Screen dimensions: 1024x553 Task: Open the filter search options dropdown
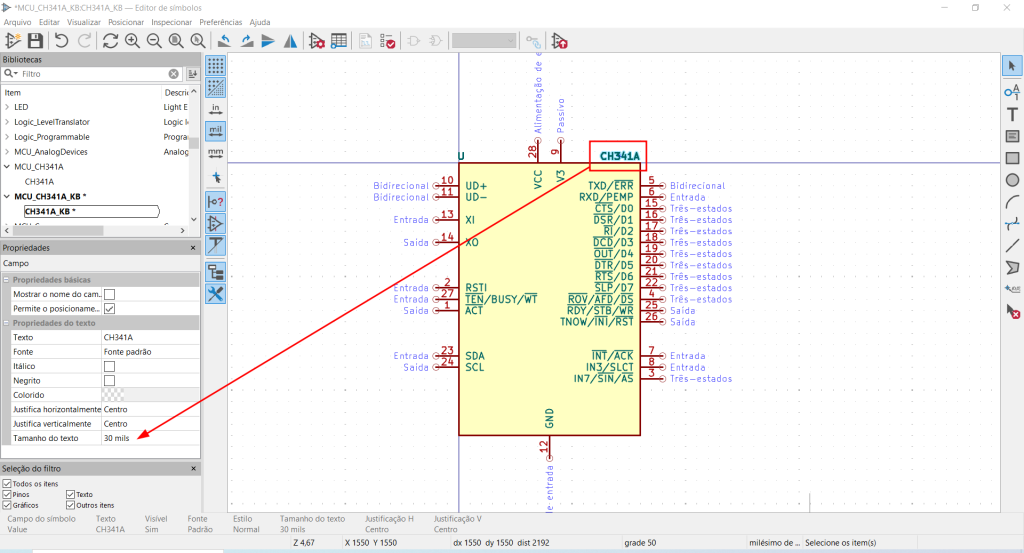[x=11, y=74]
